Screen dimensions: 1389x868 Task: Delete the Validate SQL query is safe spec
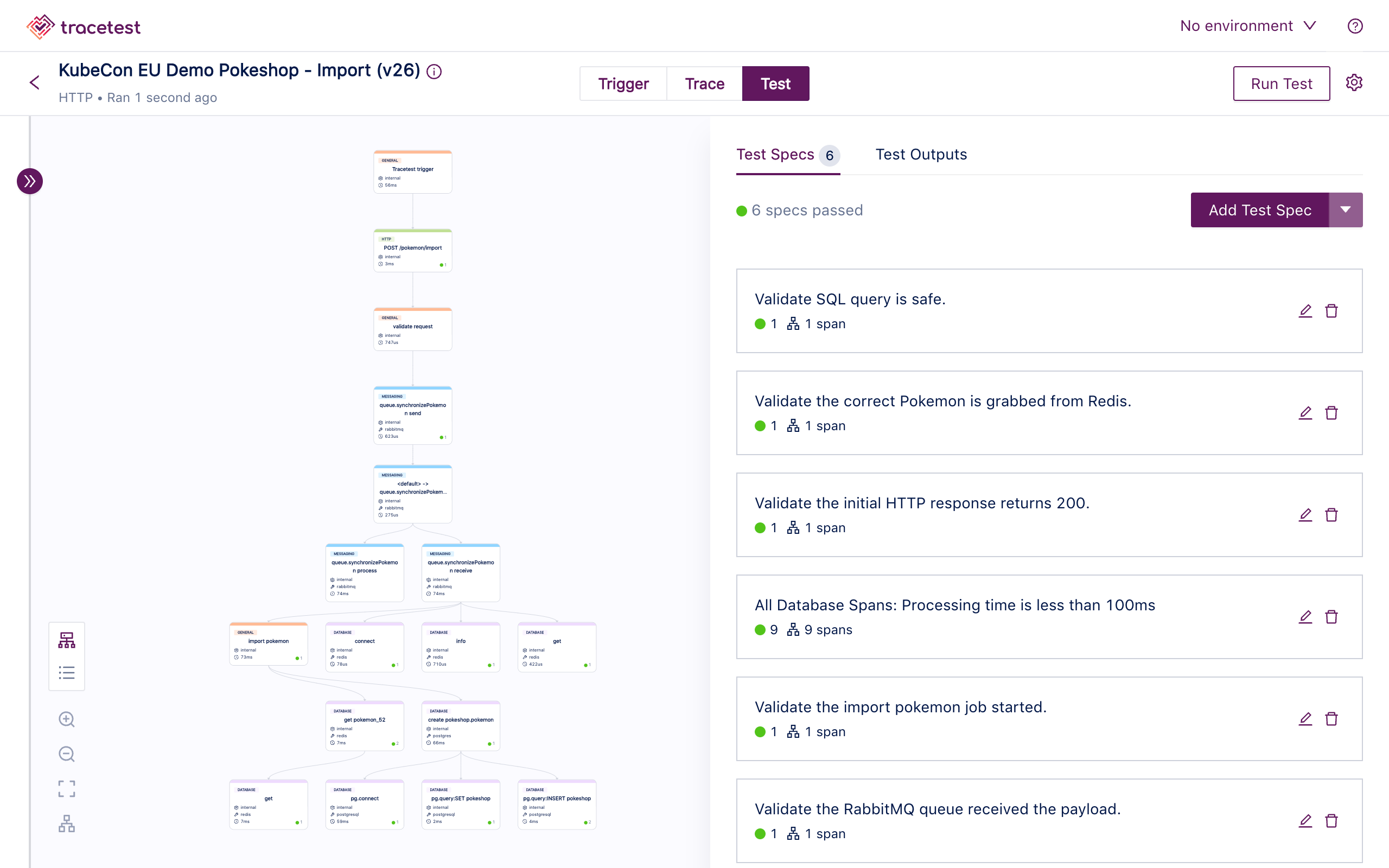pos(1331,311)
